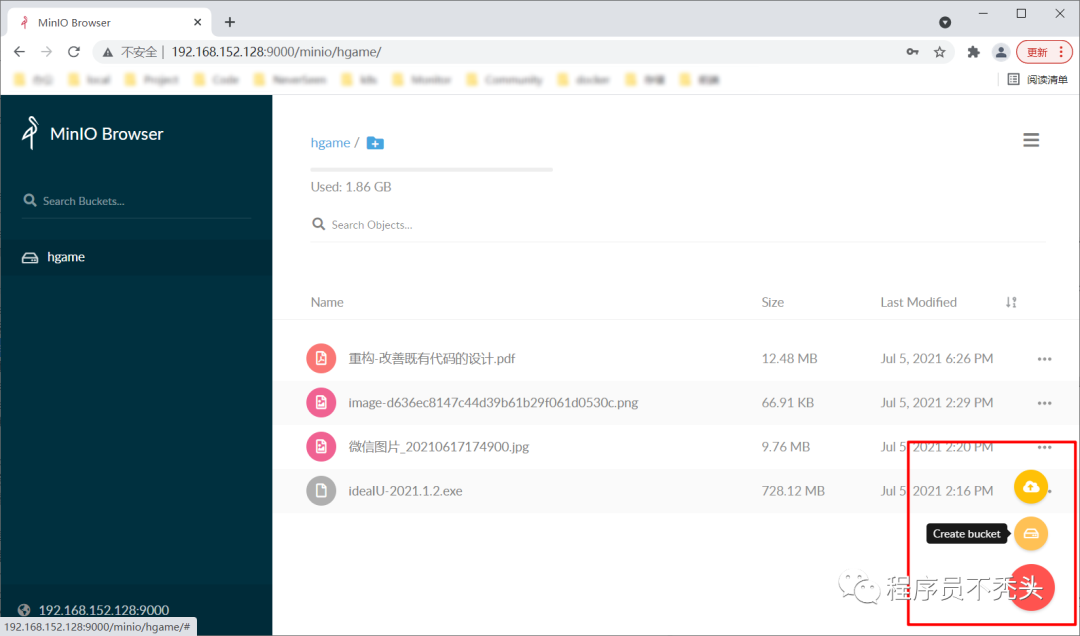The height and width of the screenshot is (636, 1080).
Task: Click file name 重构-改善既有代码的设计.pdf
Action: (431, 358)
